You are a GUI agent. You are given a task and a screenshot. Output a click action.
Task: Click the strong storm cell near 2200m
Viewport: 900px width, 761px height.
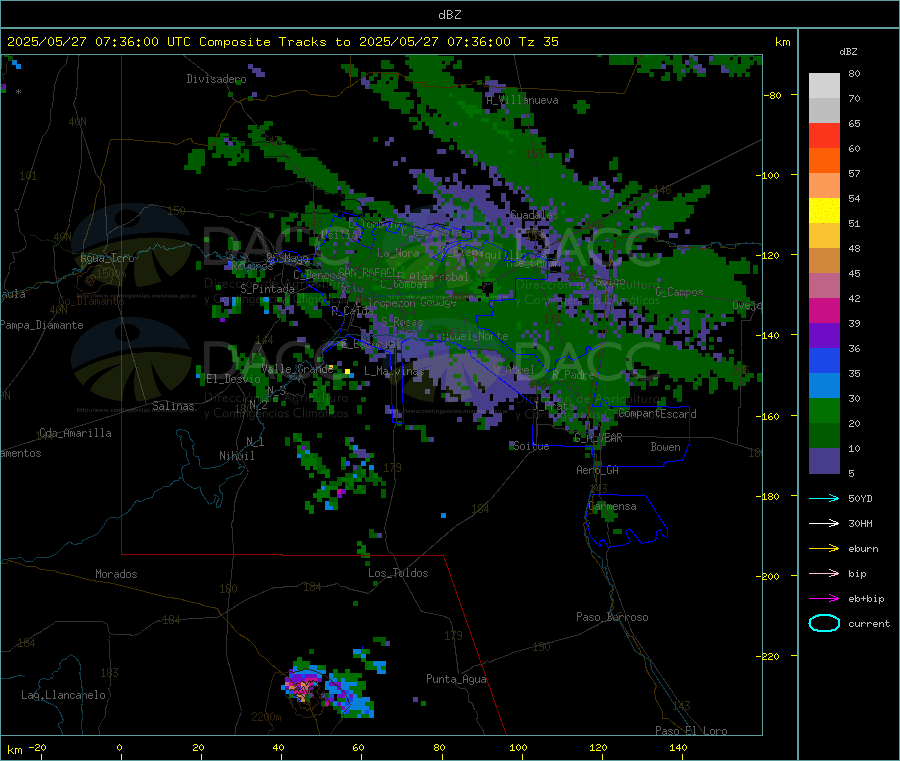pyautogui.click(x=301, y=686)
